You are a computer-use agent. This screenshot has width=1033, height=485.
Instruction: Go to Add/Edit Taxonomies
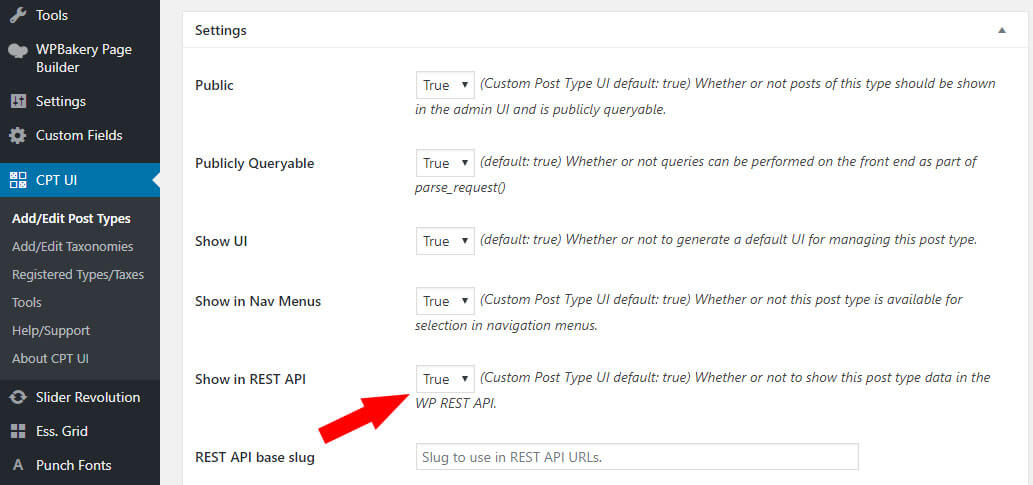[72, 246]
